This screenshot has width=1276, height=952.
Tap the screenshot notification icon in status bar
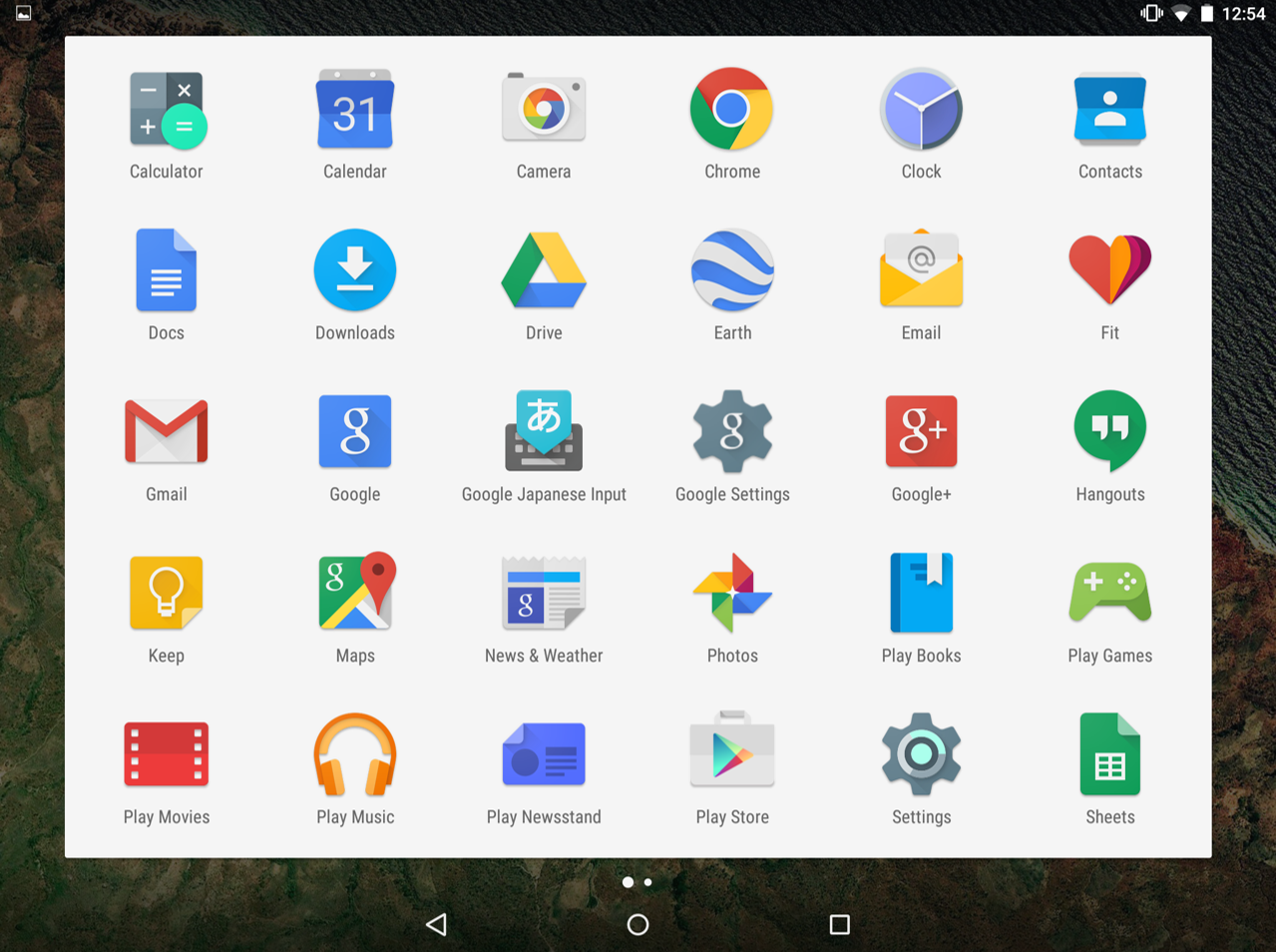[23, 13]
